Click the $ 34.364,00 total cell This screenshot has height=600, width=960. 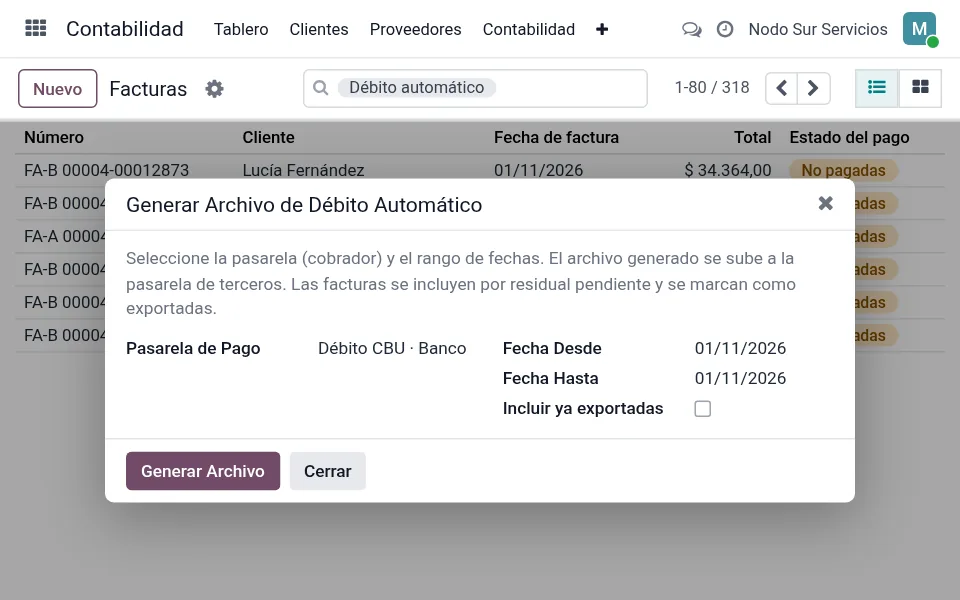pyautogui.click(x=728, y=170)
